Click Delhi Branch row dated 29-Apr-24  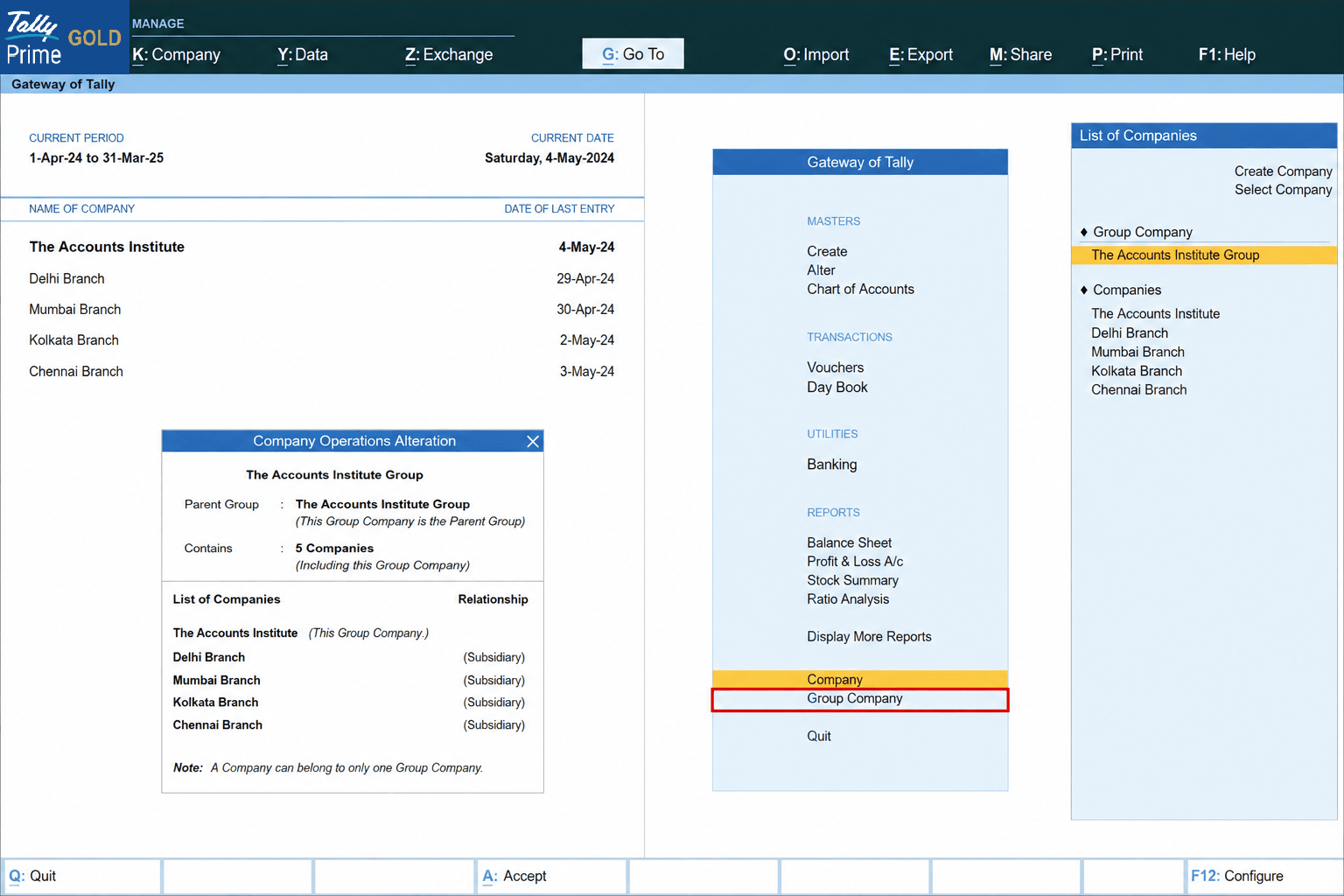(x=321, y=278)
